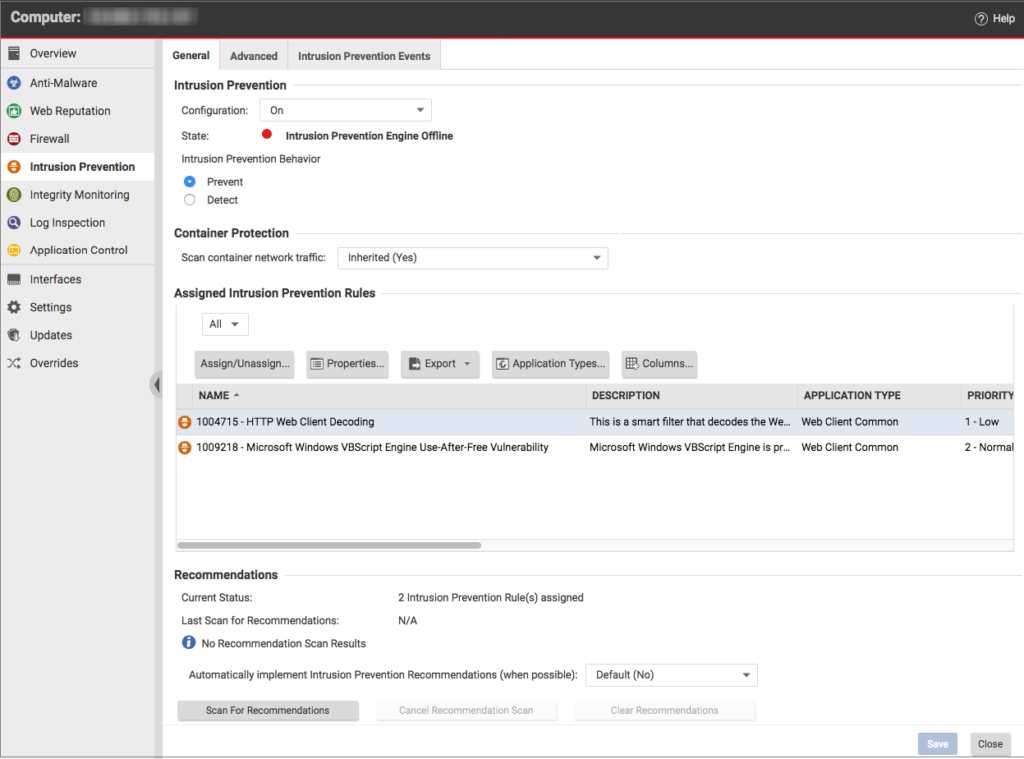Open the Anti-Malware section icon in sidebar

(12, 82)
